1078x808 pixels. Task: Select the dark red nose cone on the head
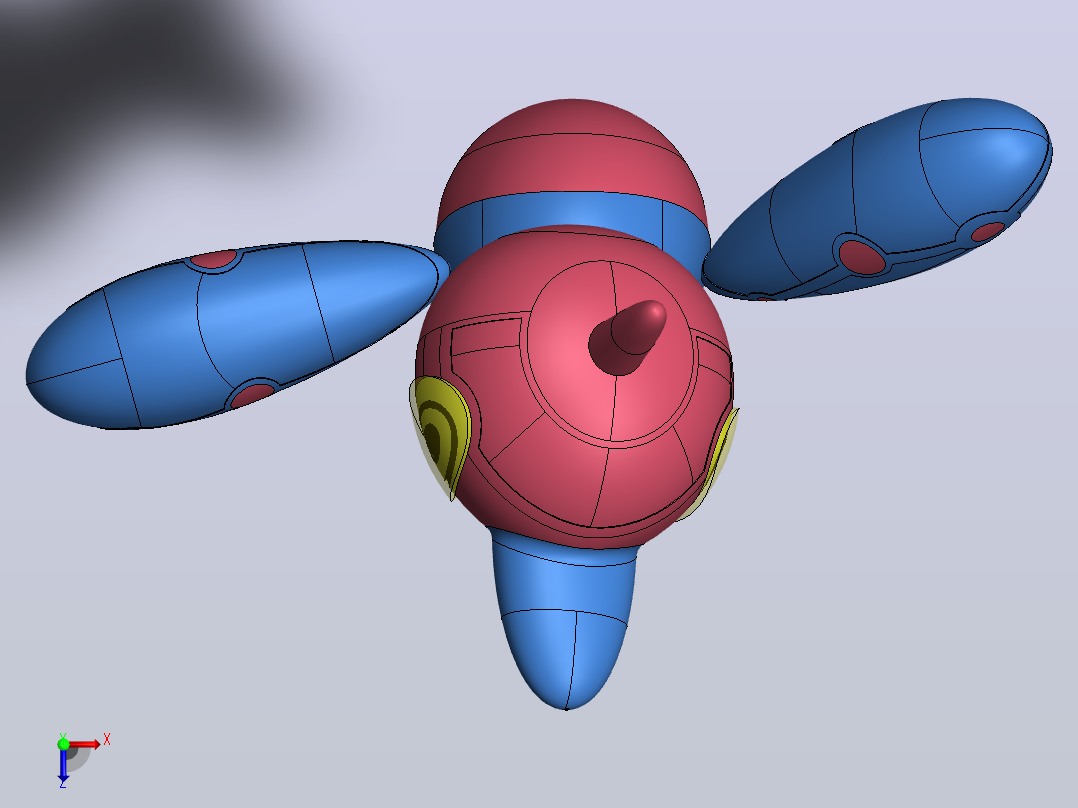pos(627,337)
